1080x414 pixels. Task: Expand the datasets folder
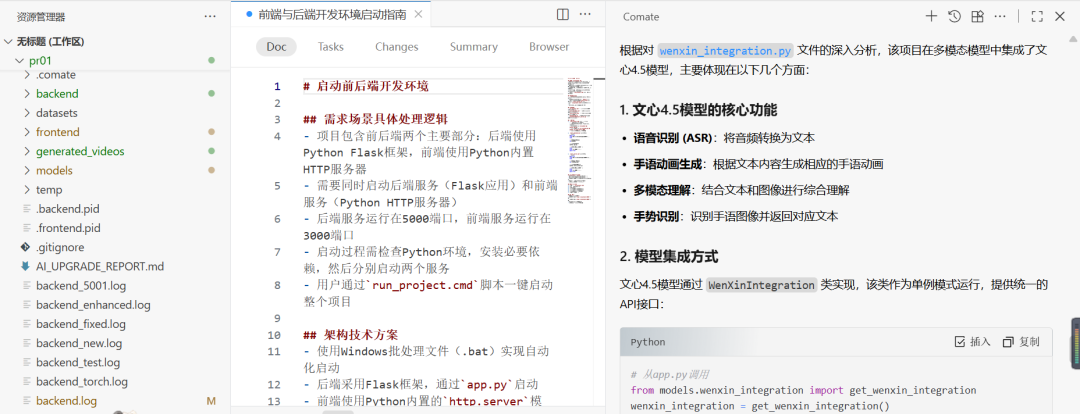pos(27,112)
